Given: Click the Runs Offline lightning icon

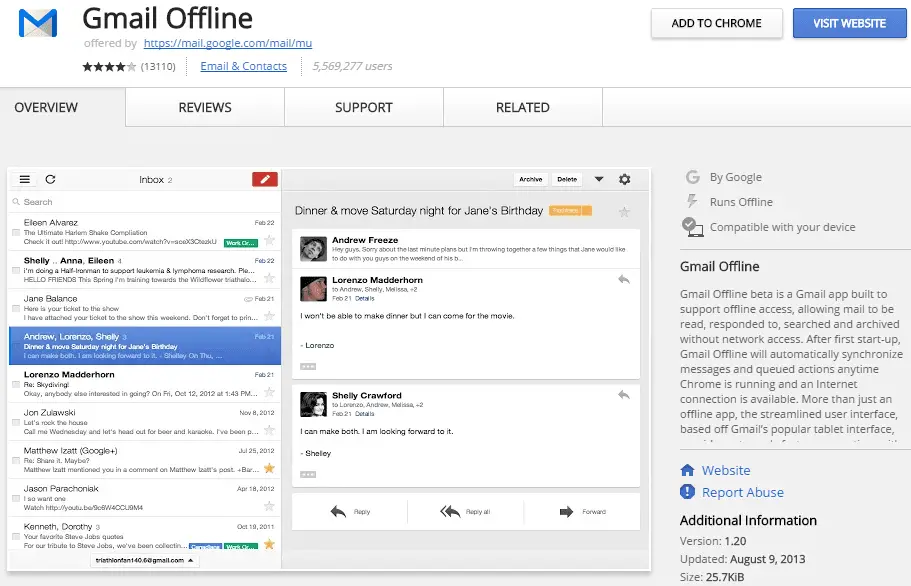Looking at the screenshot, I should [x=691, y=202].
